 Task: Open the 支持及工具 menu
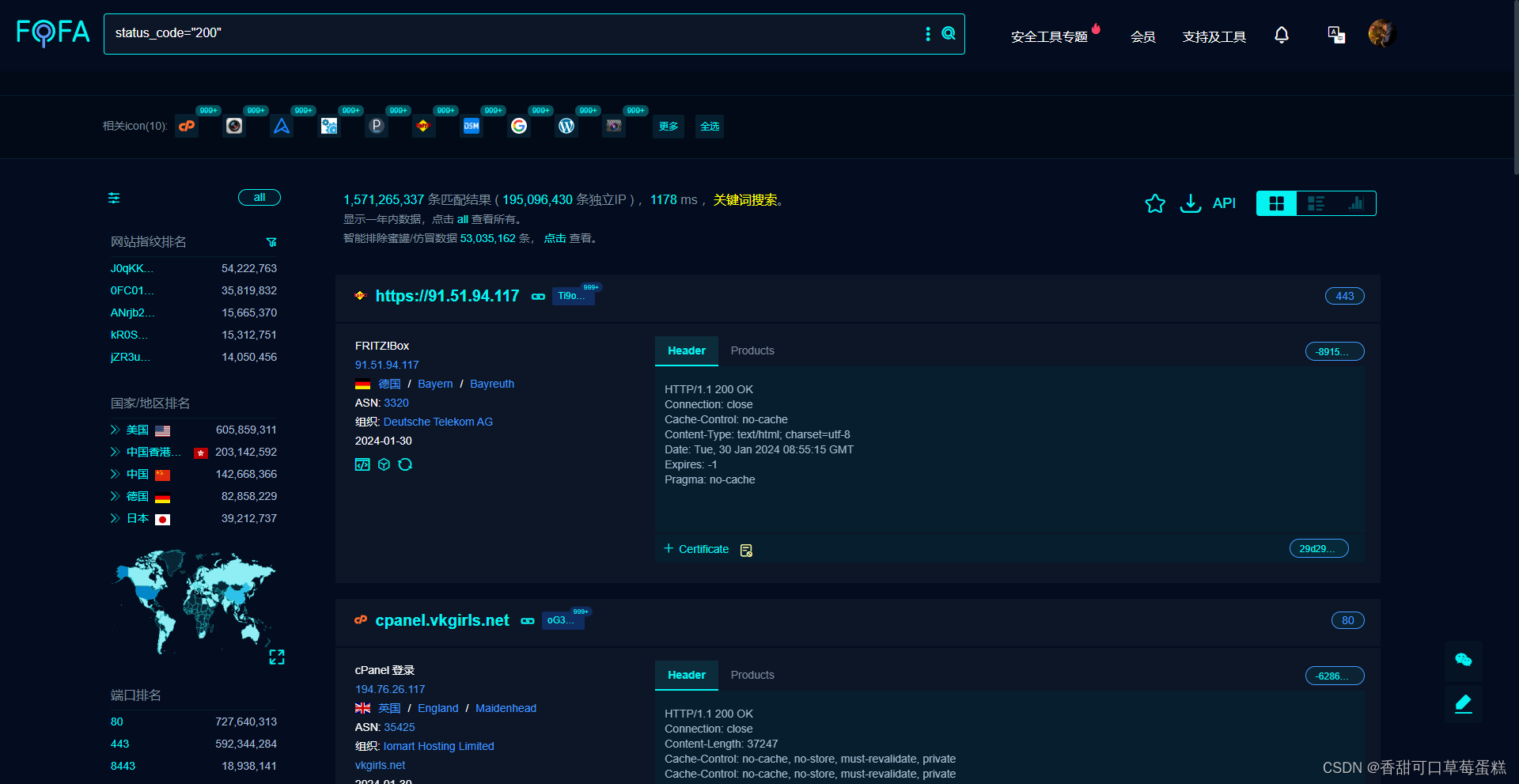pyautogui.click(x=1214, y=36)
